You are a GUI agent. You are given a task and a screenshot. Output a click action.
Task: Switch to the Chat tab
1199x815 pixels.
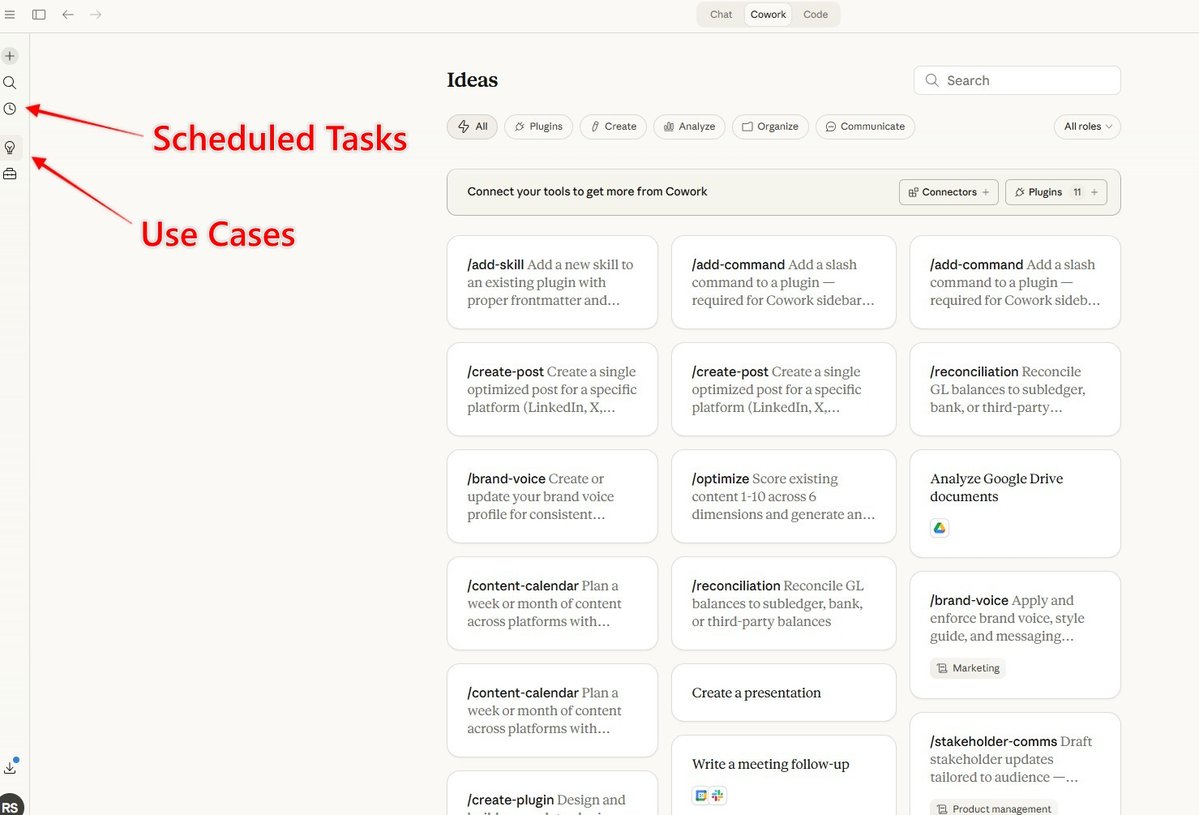[720, 15]
